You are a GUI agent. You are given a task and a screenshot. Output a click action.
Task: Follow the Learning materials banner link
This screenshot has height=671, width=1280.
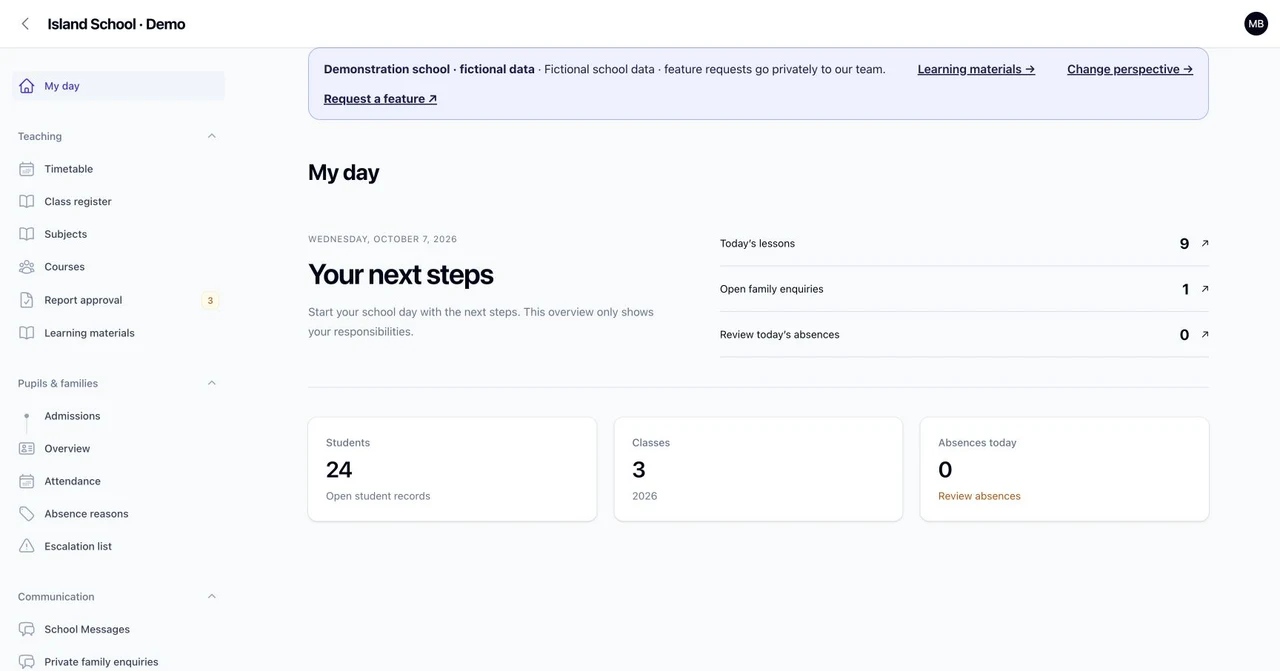pyautogui.click(x=976, y=69)
